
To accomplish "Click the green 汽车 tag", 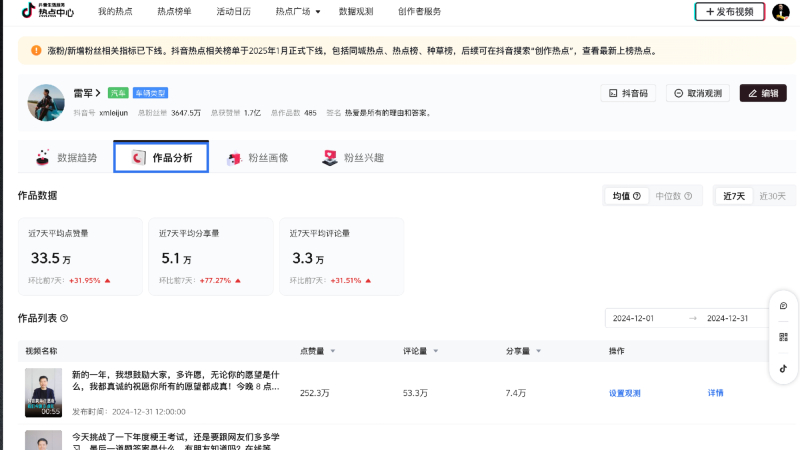I will pos(118,93).
